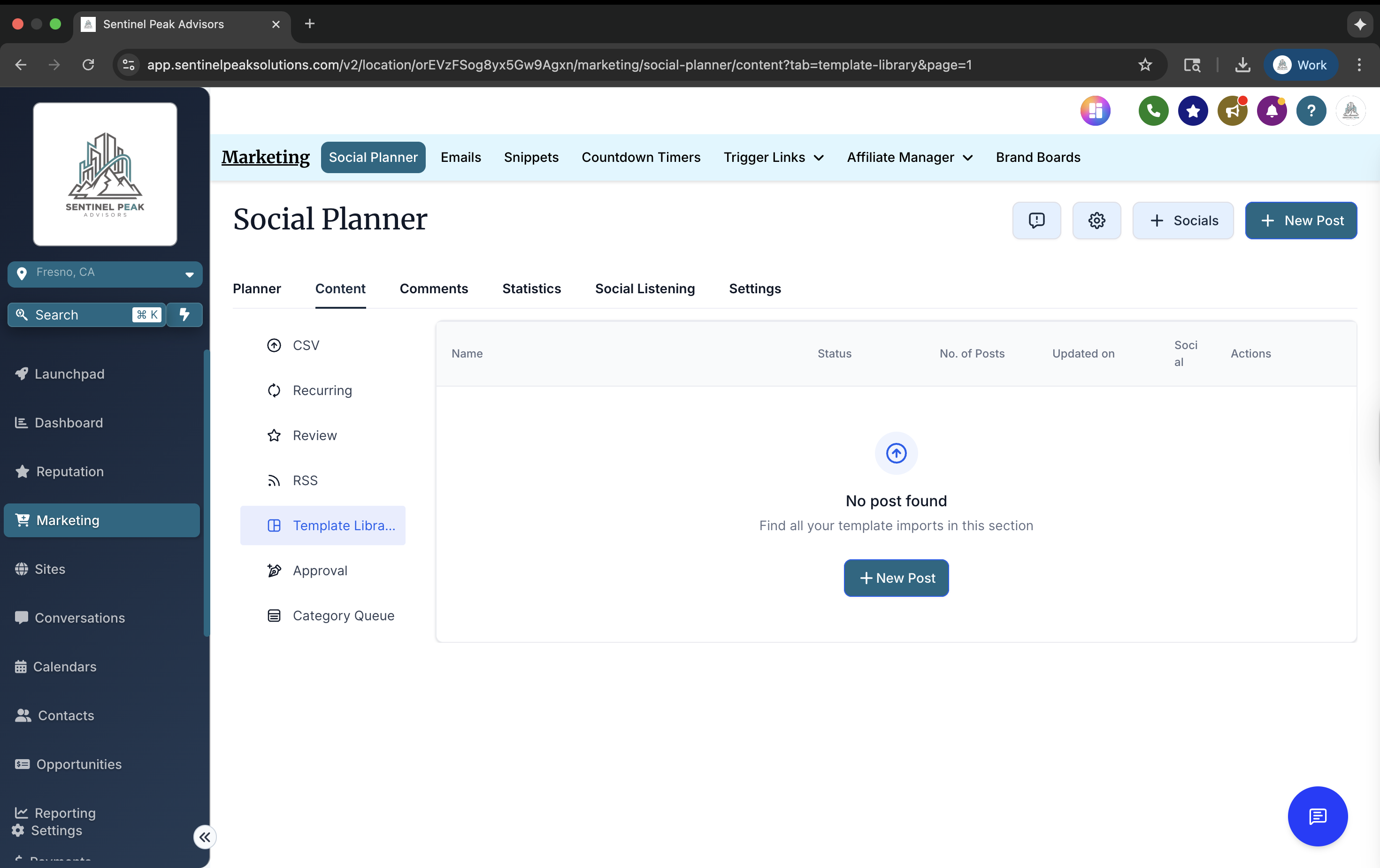Open the blue chat widget bubble
The height and width of the screenshot is (868, 1380).
pyautogui.click(x=1317, y=816)
